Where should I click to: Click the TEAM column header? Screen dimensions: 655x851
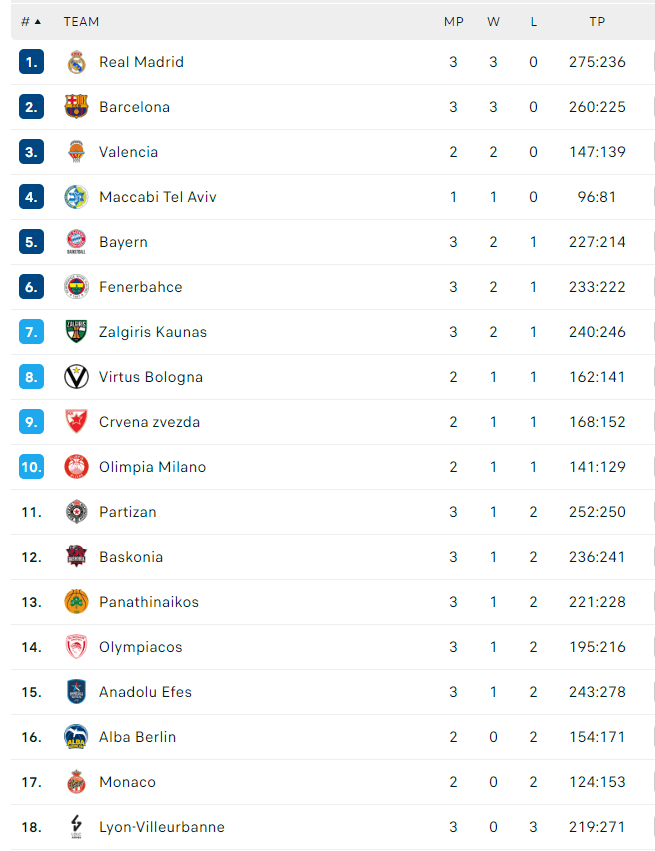pyautogui.click(x=81, y=21)
